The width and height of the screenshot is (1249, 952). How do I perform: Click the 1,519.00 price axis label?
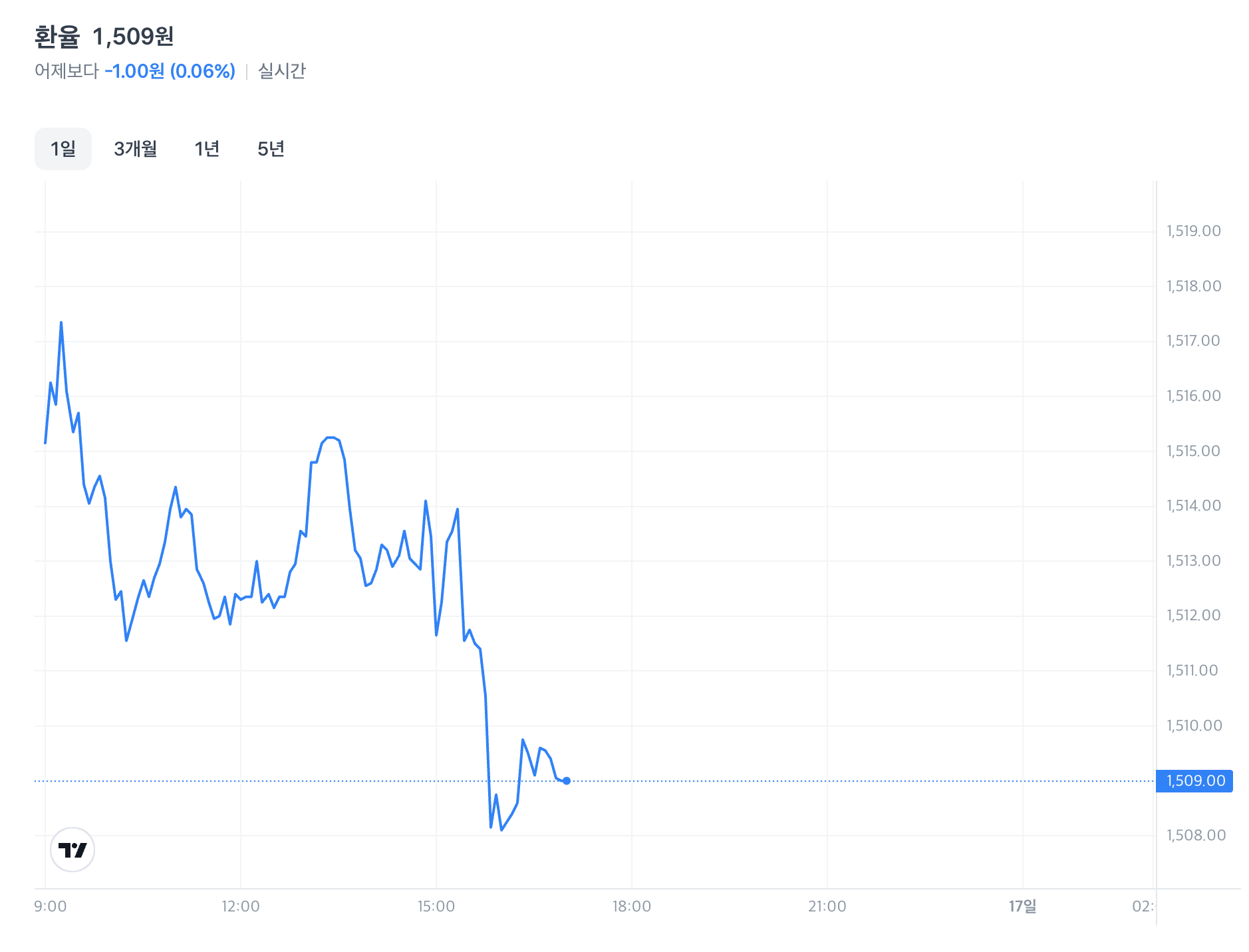pyautogui.click(x=1194, y=231)
